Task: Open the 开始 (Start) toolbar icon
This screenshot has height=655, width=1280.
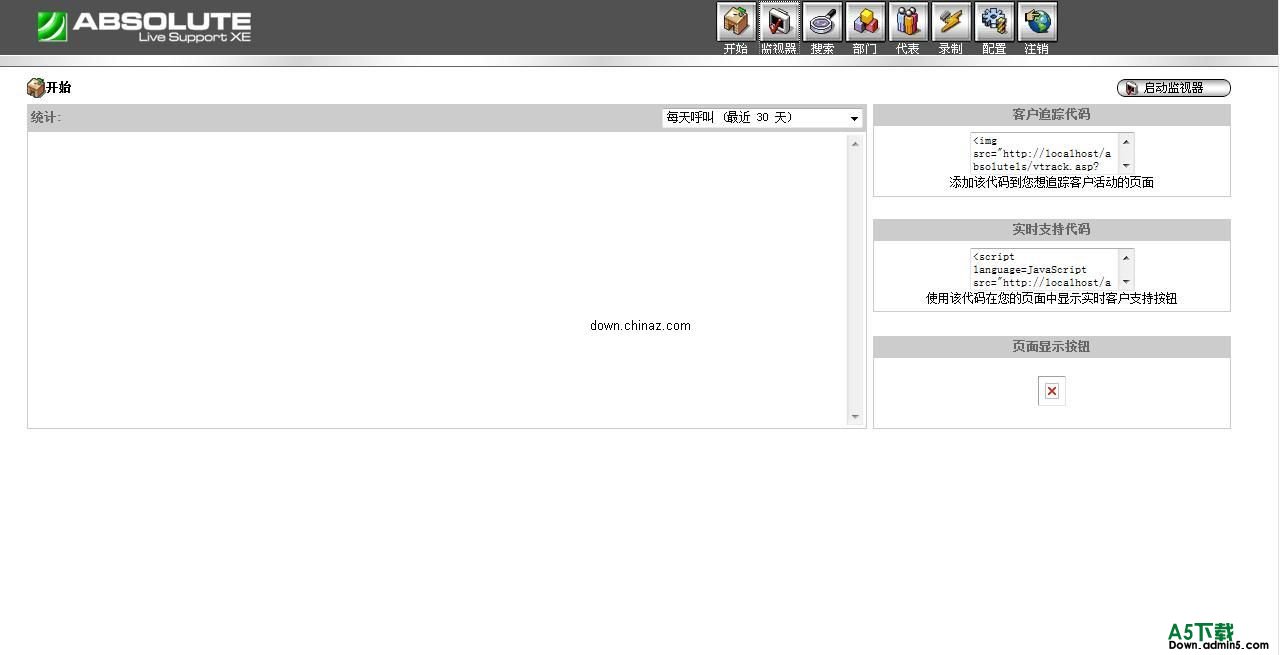Action: click(736, 22)
